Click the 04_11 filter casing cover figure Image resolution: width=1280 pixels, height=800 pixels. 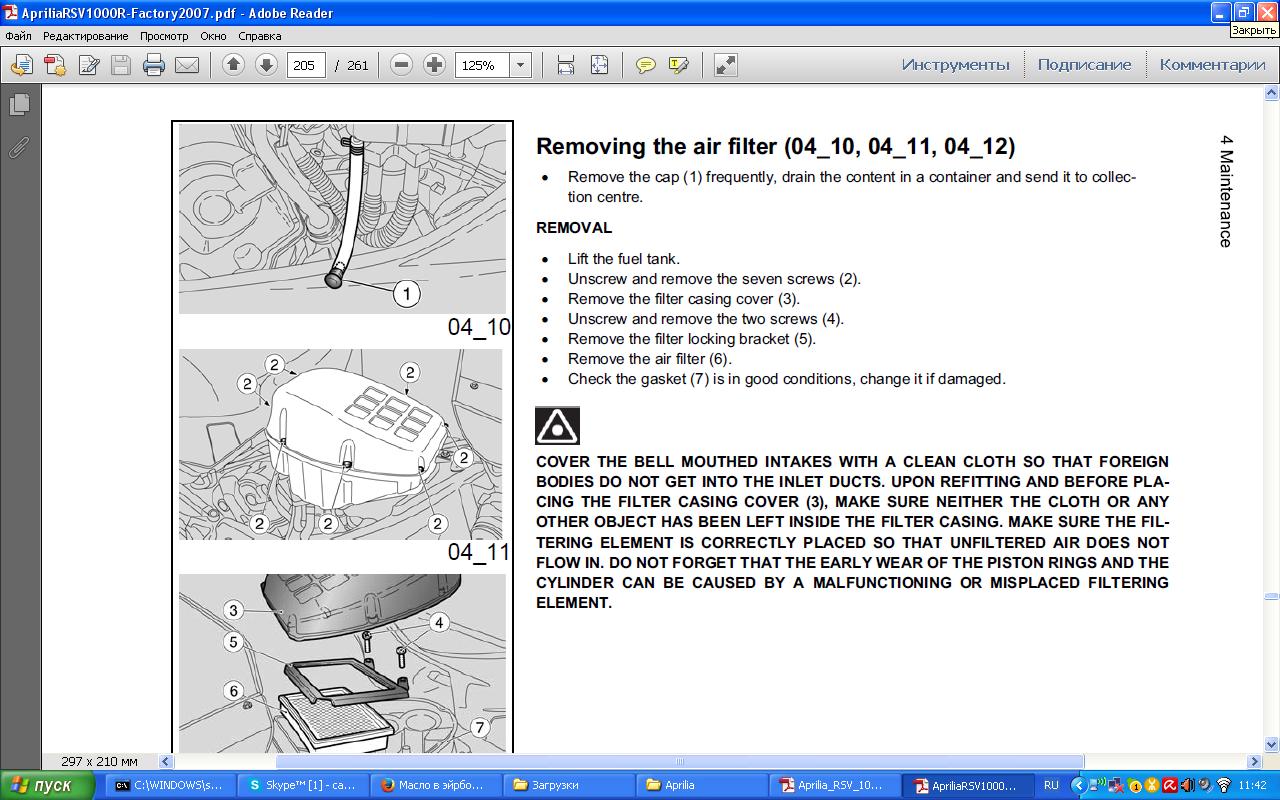pyautogui.click(x=343, y=444)
